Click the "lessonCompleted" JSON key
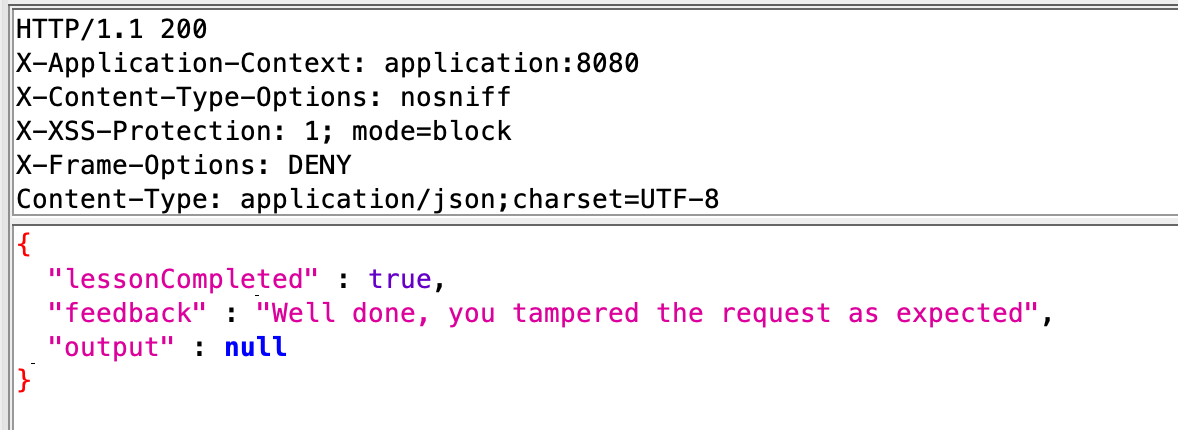Screen dimensions: 1178x430 point(183,280)
